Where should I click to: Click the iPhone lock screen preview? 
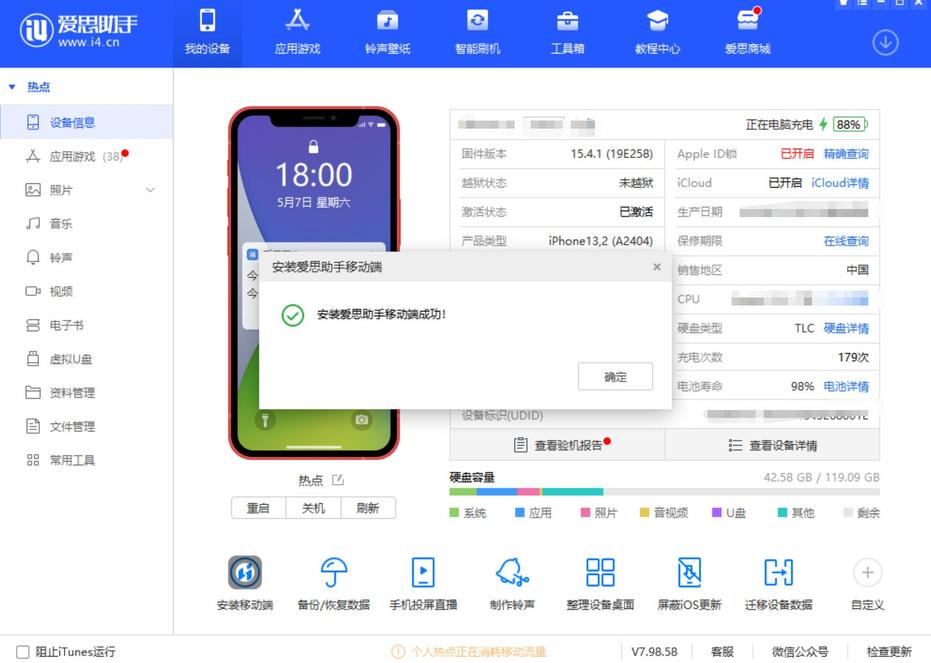(314, 283)
